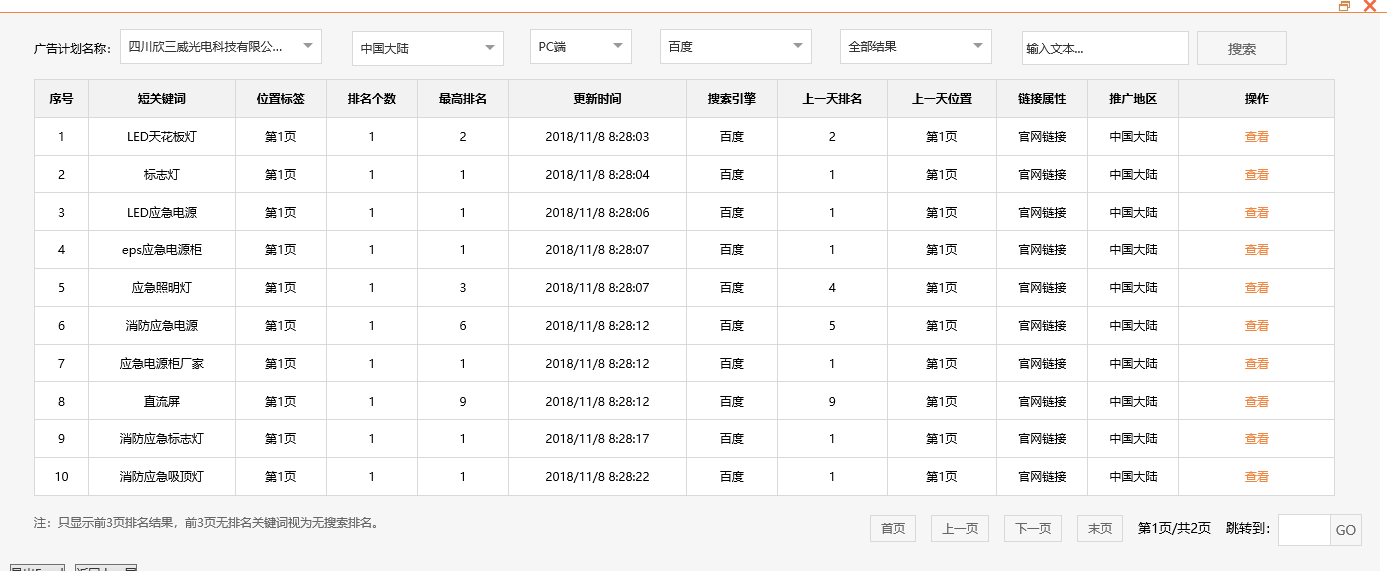Expand the 中国大陆 region dropdown
Viewport: 1387px width, 571px height.
427,48
